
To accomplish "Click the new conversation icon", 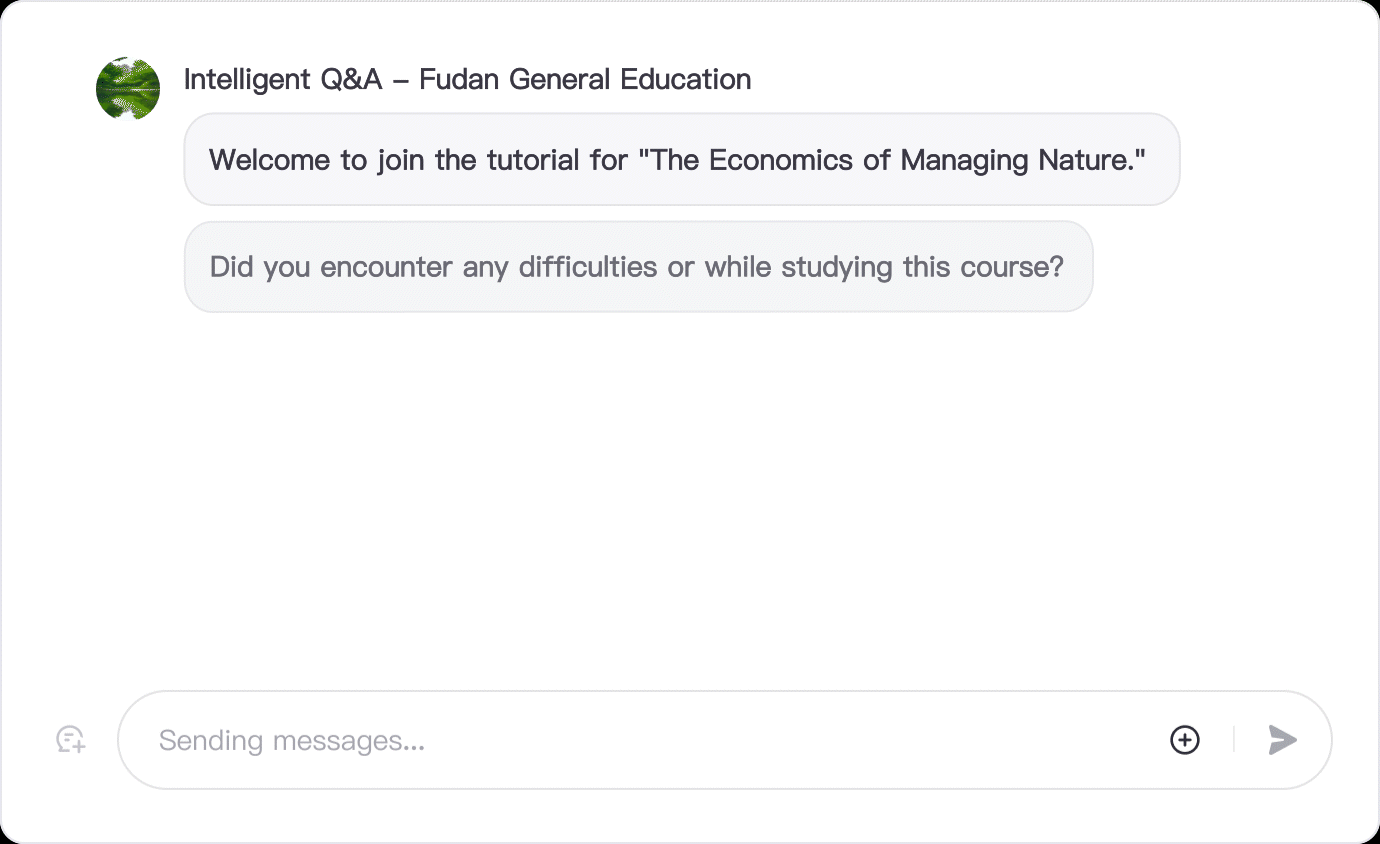I will tap(70, 740).
